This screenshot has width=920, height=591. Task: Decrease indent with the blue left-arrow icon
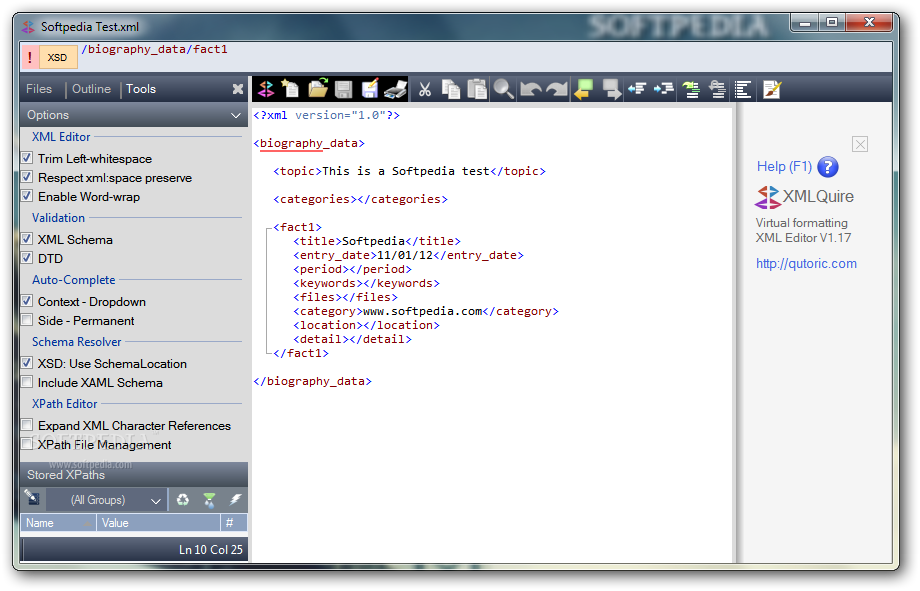[637, 89]
